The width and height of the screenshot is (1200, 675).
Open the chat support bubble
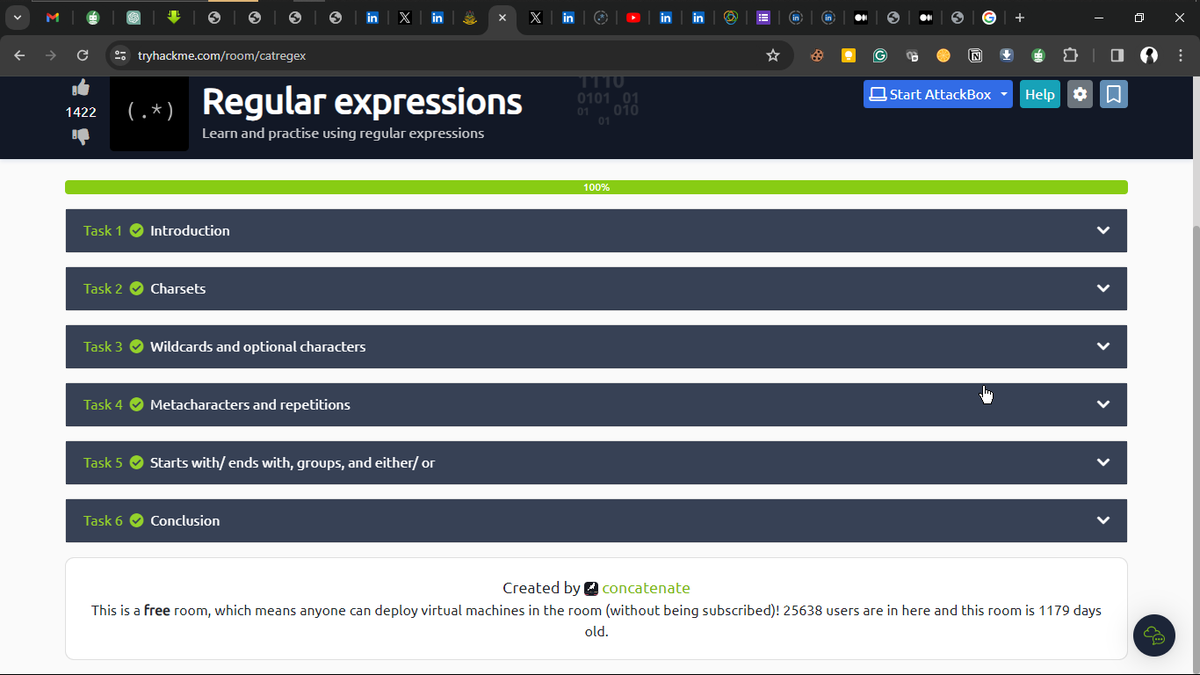(x=1154, y=635)
